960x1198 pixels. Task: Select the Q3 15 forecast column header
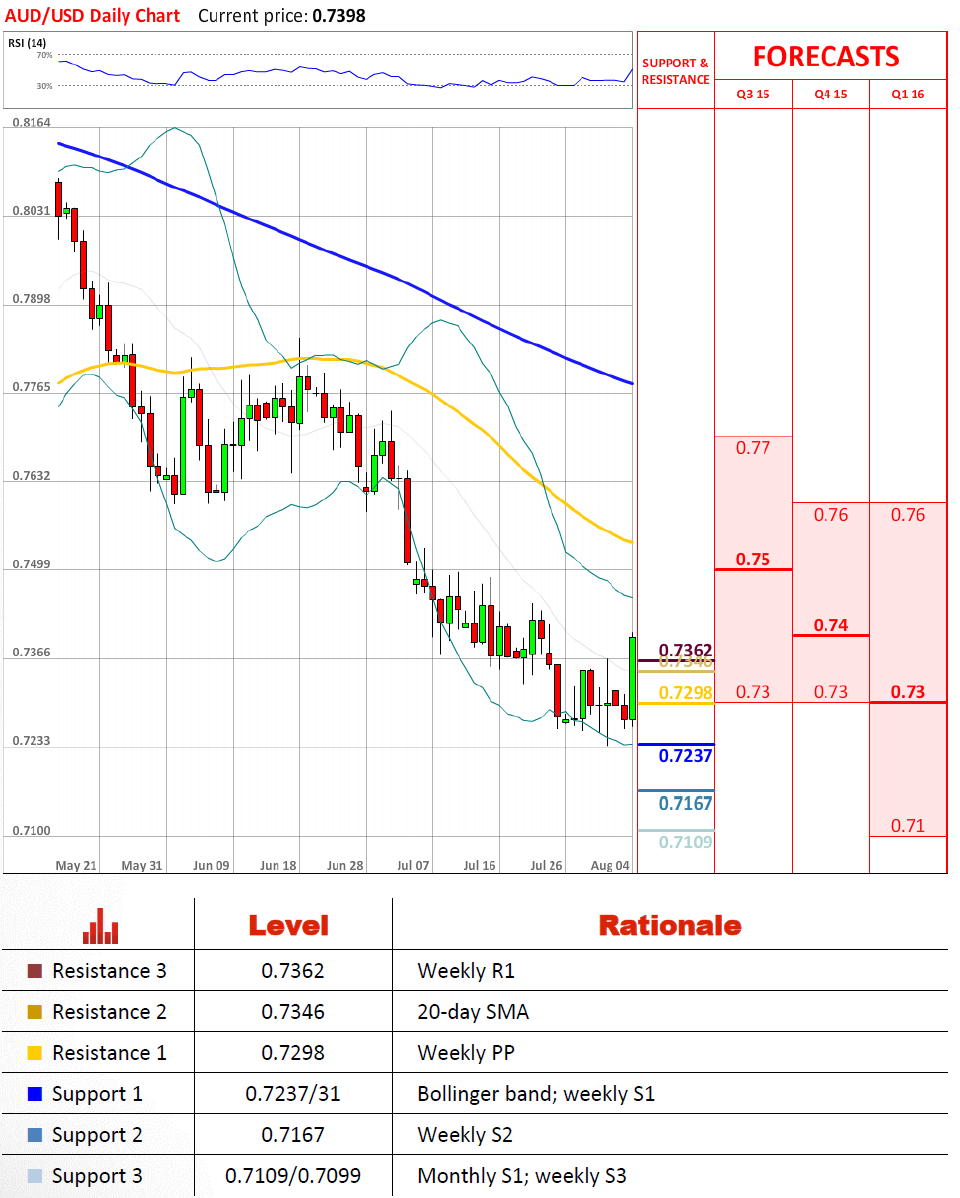tap(753, 95)
